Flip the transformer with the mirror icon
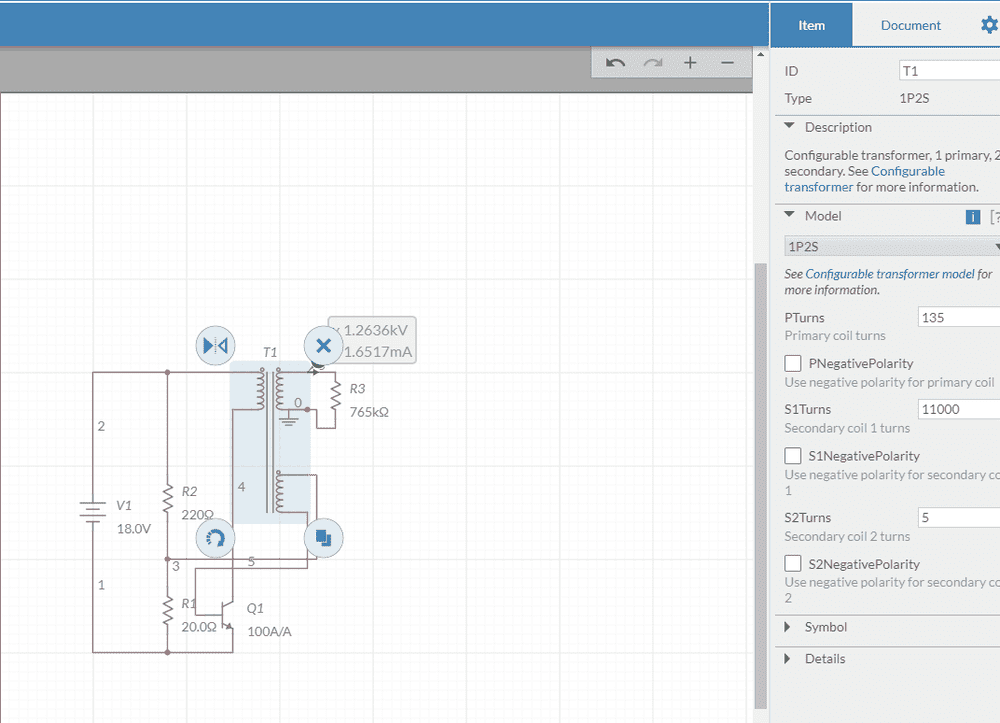 click(215, 345)
